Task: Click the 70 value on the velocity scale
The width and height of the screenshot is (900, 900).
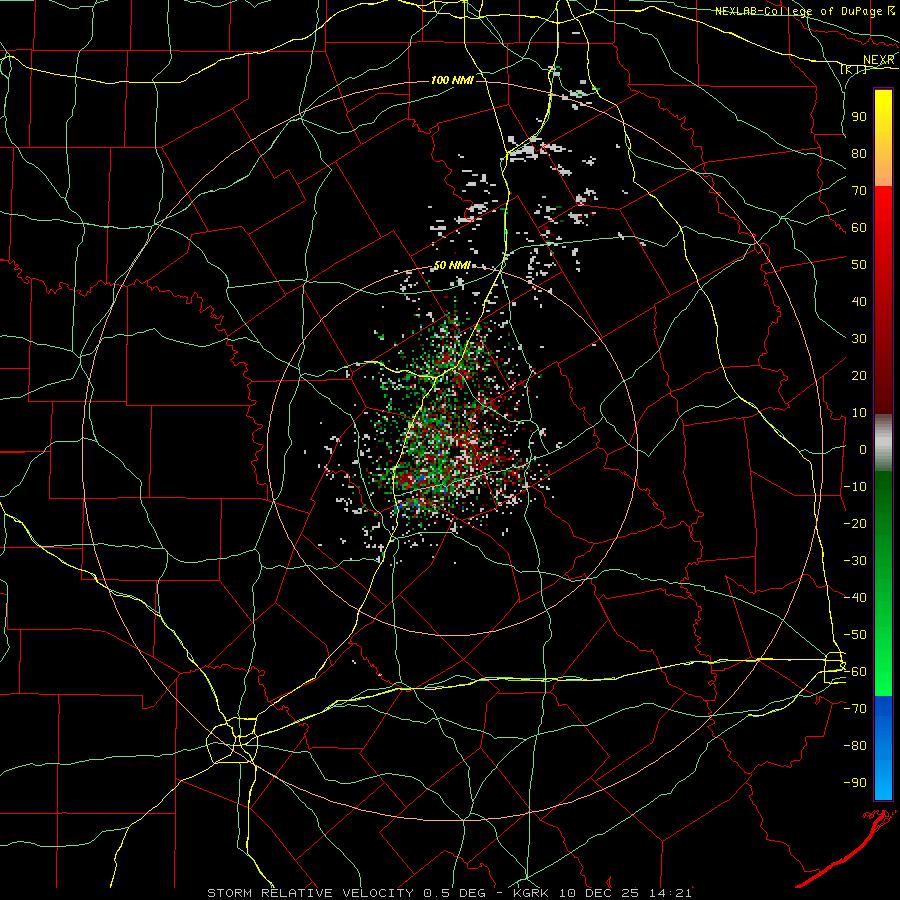Action: coord(859,191)
